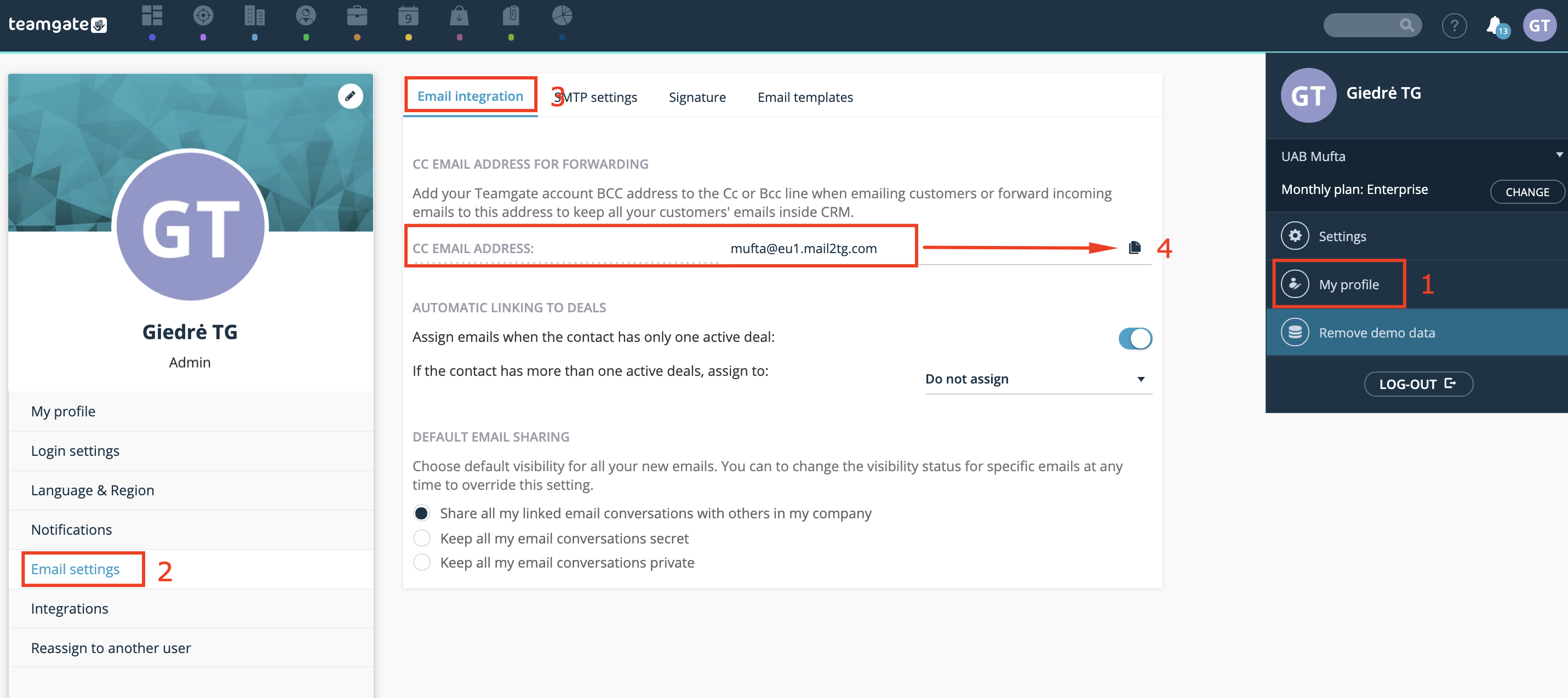Open Email settings in sidebar
Viewport: 1568px width, 698px height.
click(191, 569)
